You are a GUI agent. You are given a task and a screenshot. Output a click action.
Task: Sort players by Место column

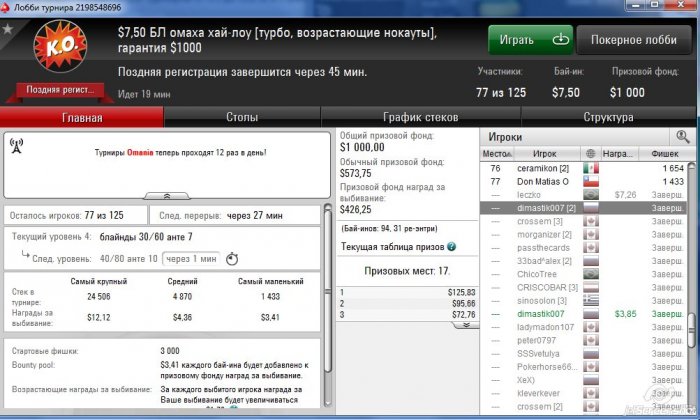coord(496,154)
